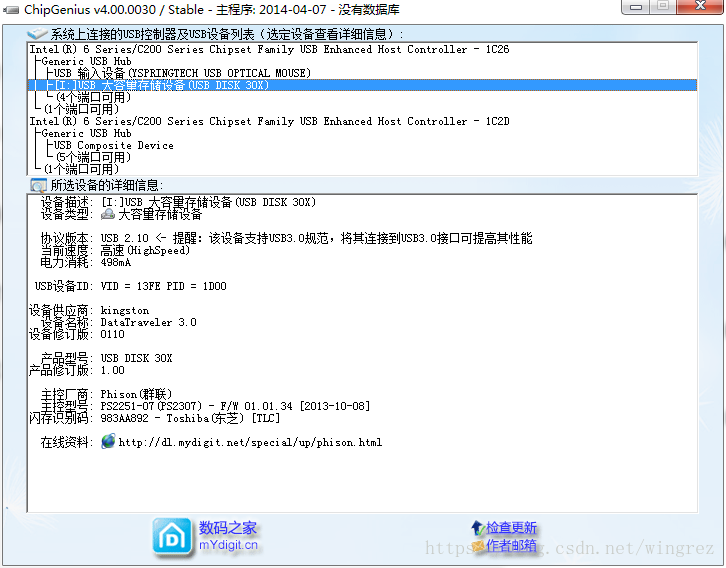Click the author email envelope icon
The image size is (726, 568).
(x=477, y=546)
